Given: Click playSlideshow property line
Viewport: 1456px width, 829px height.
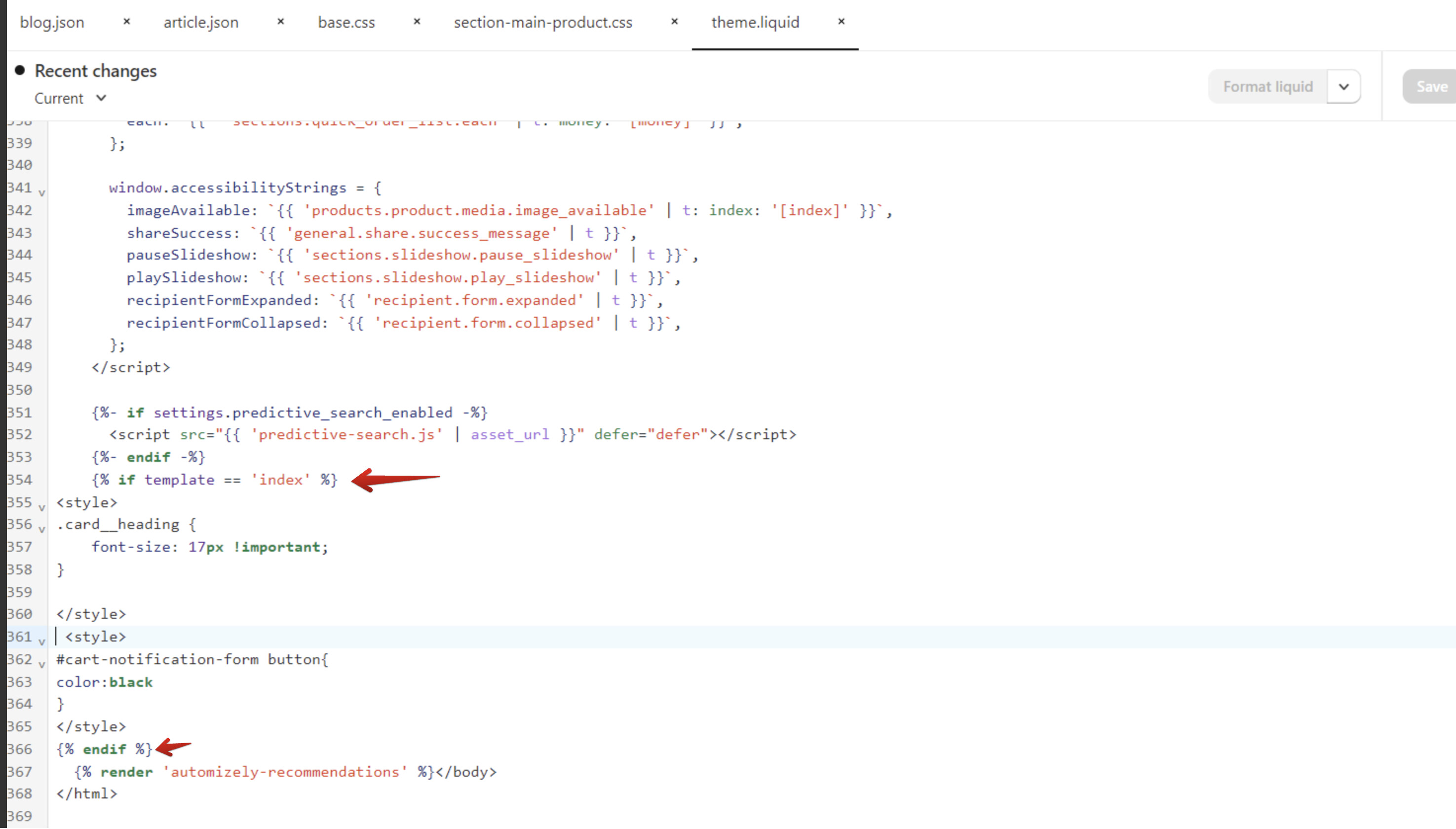Looking at the screenshot, I should point(403,277).
